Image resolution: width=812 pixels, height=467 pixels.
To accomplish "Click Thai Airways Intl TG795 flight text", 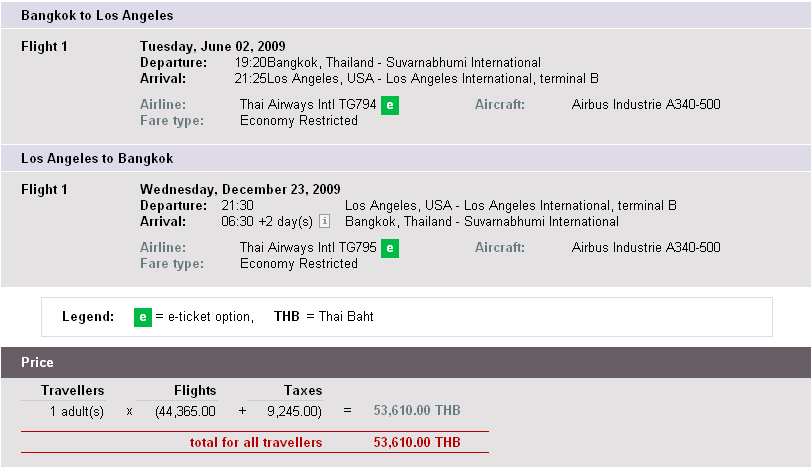I will [308, 247].
